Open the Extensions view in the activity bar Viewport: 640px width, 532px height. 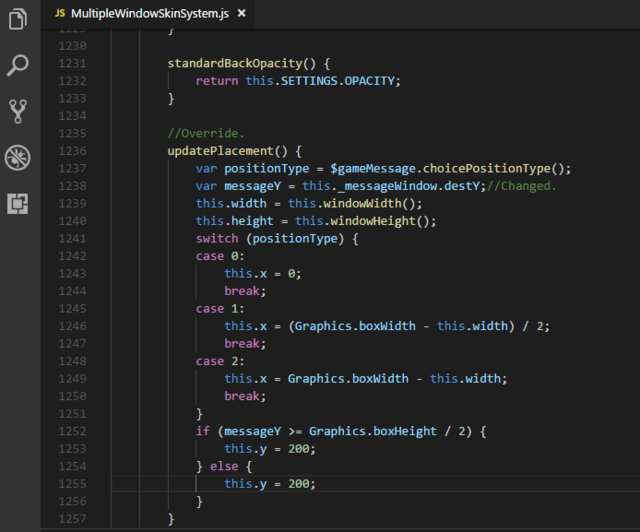click(18, 203)
